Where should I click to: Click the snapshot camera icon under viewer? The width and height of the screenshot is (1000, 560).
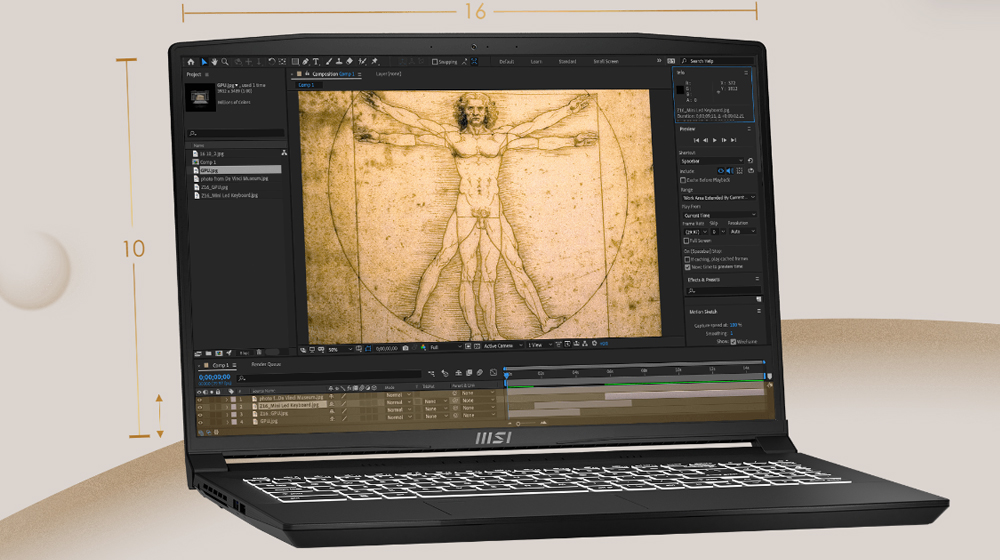point(406,348)
